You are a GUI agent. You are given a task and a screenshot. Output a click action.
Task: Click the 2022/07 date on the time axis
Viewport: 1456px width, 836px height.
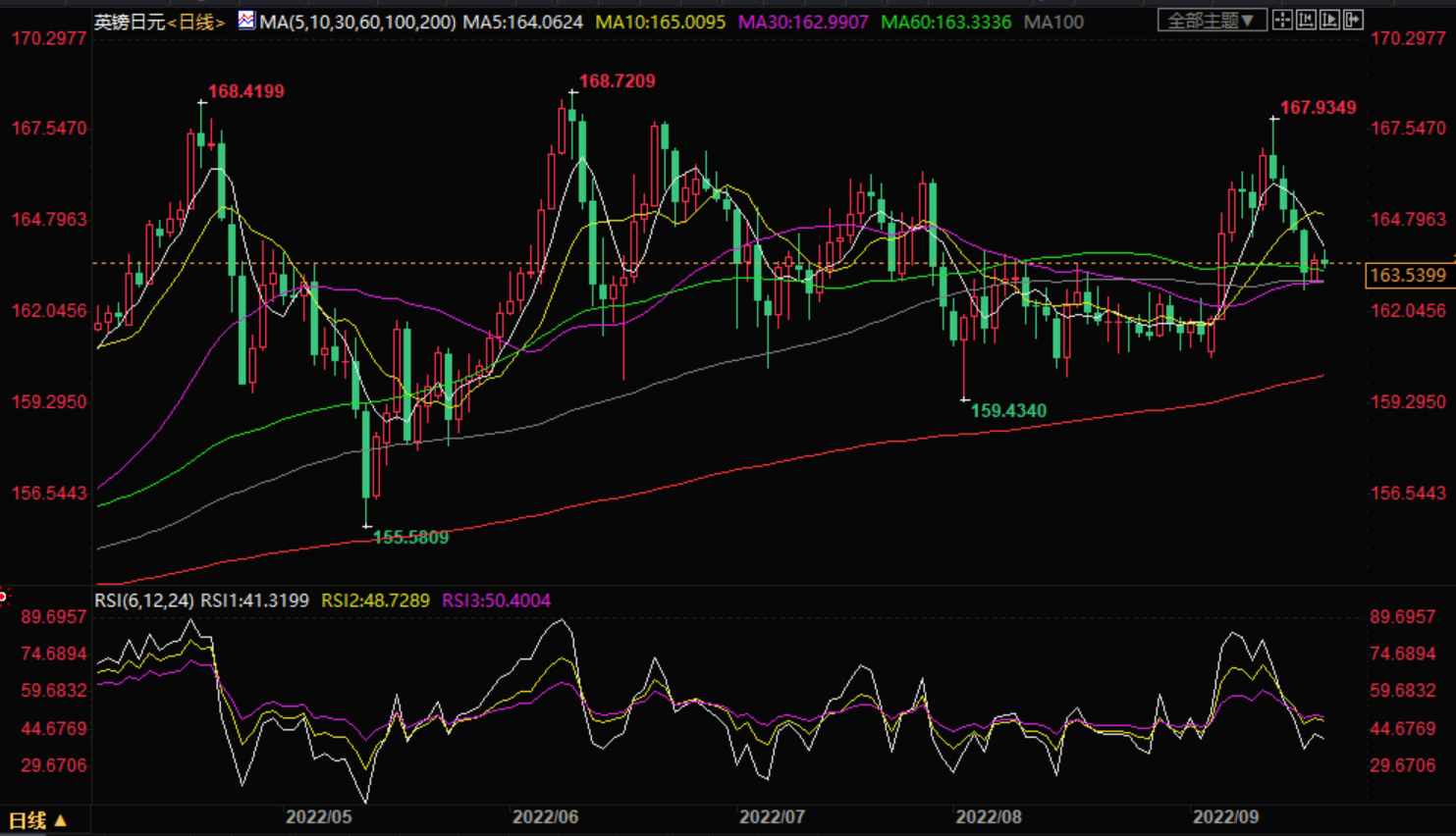(772, 816)
